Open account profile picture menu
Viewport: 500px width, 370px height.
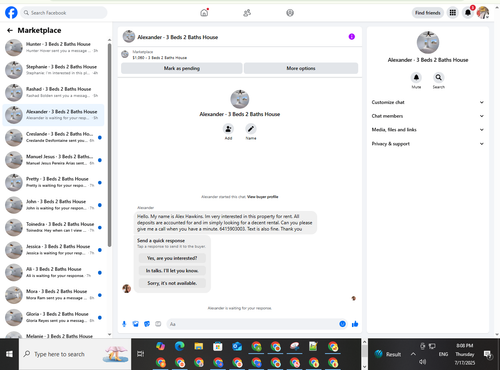coord(483,13)
